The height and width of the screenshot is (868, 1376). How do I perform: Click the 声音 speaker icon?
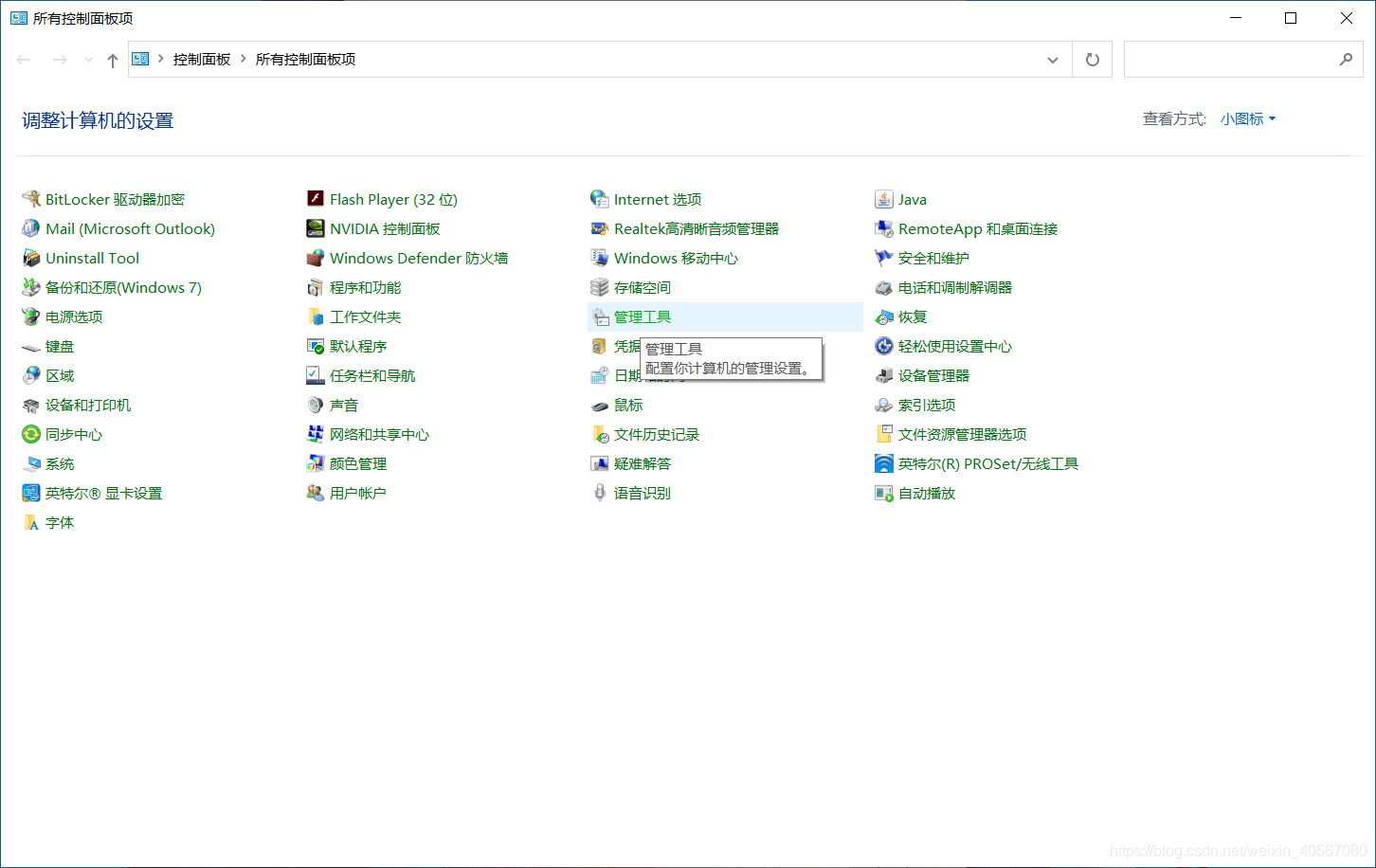(x=316, y=405)
